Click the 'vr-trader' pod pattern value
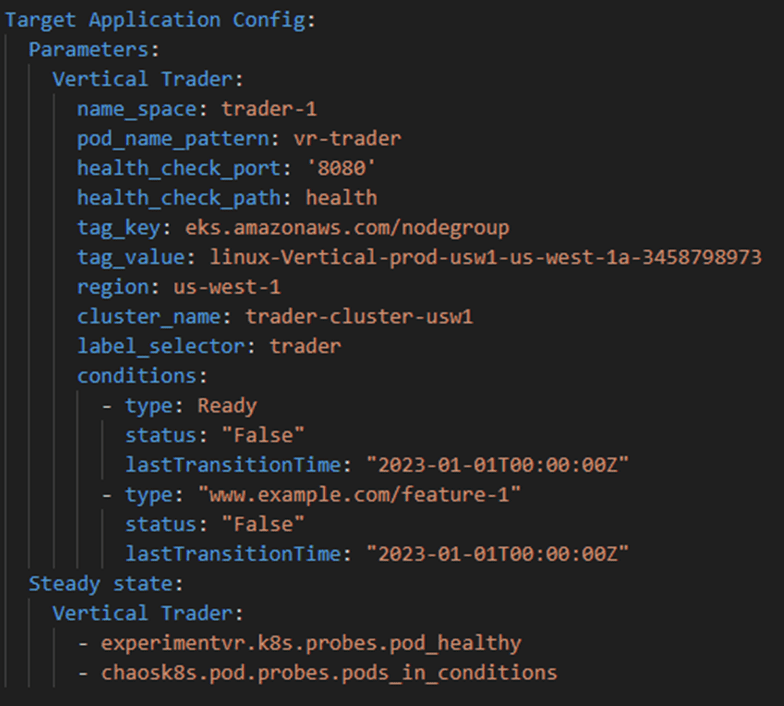This screenshot has height=706, width=784. (348, 138)
